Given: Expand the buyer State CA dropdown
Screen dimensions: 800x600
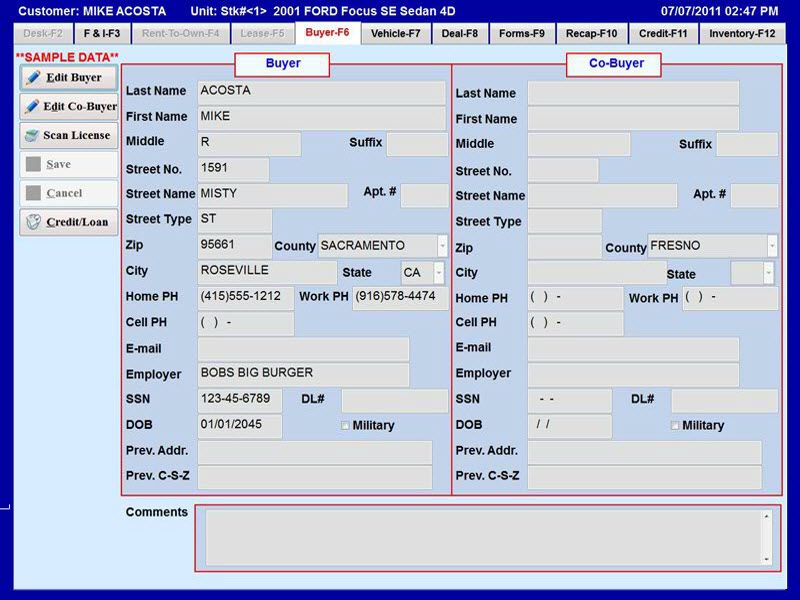Looking at the screenshot, I should [x=437, y=272].
